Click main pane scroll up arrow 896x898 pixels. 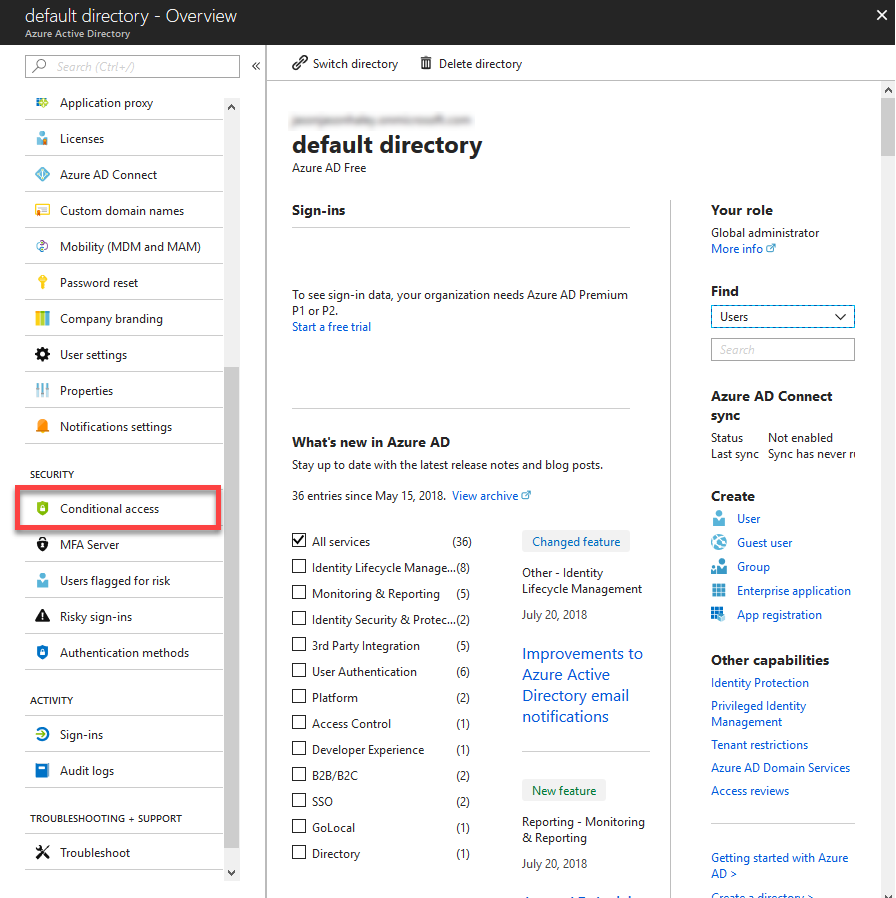[x=888, y=90]
